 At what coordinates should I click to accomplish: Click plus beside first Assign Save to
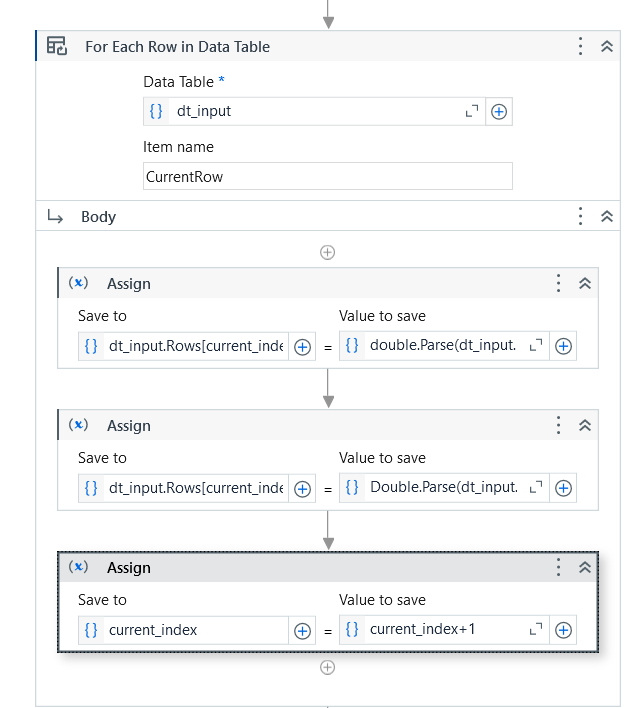coord(302,347)
